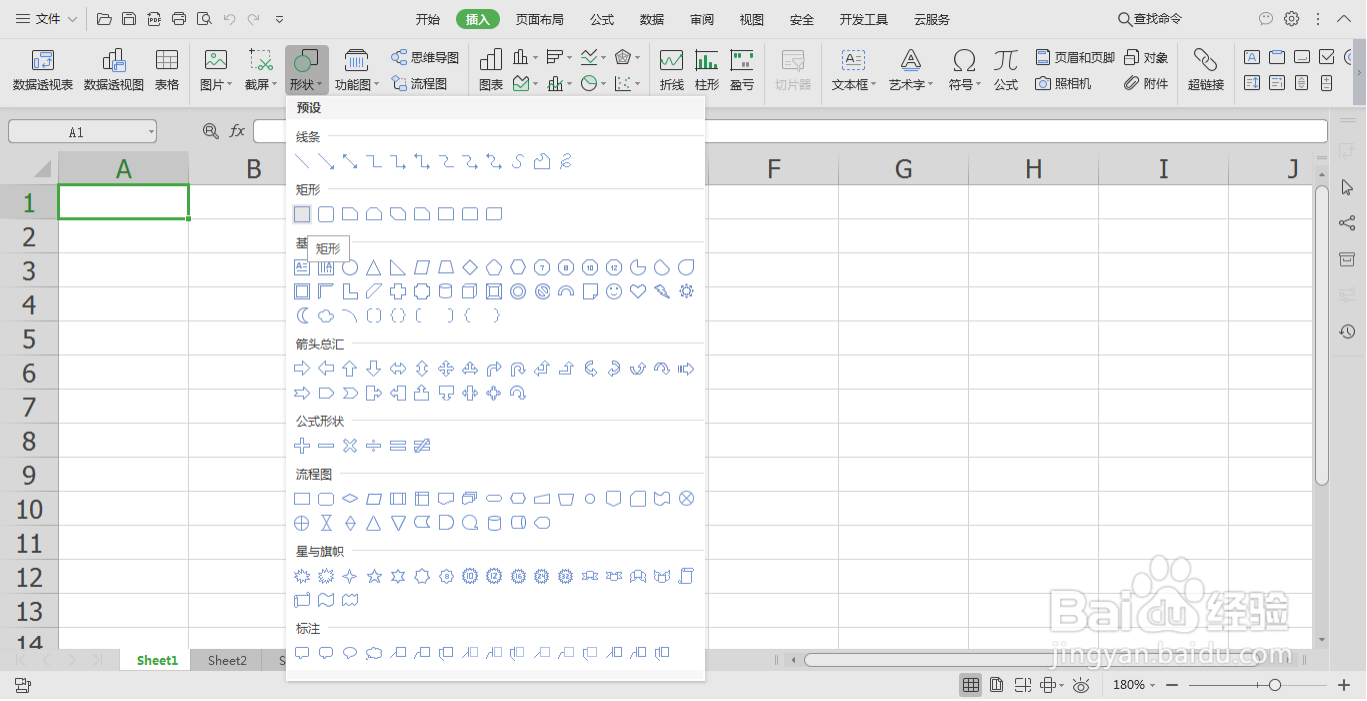The width and height of the screenshot is (1367, 701).
Task: Select the flowchart decision diamond
Action: click(350, 498)
